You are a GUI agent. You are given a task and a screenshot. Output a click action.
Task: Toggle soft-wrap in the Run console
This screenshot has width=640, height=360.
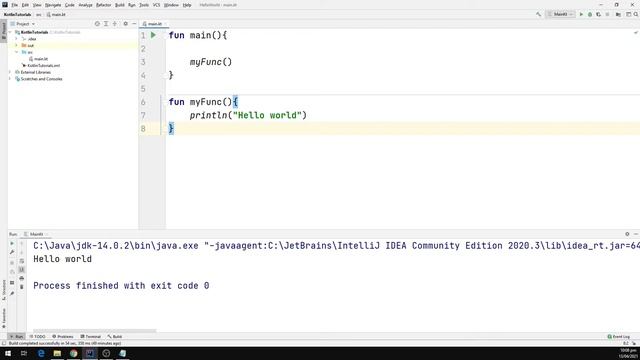[22, 261]
